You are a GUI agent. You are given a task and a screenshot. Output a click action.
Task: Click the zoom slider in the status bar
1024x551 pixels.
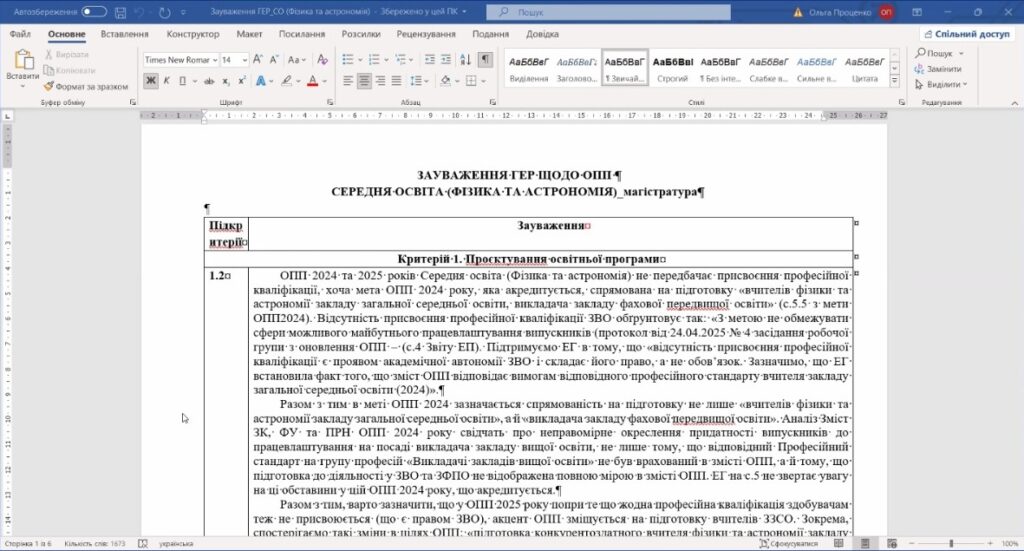point(949,543)
